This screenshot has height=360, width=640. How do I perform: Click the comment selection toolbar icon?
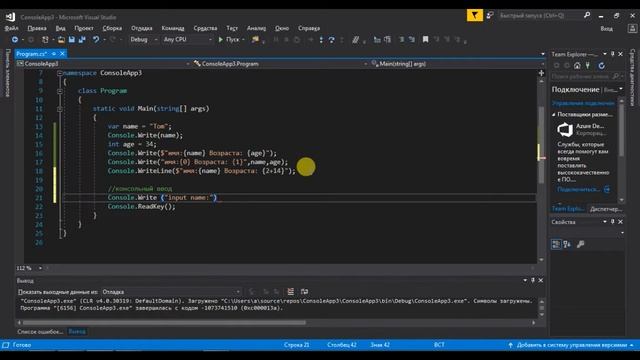coord(356,40)
